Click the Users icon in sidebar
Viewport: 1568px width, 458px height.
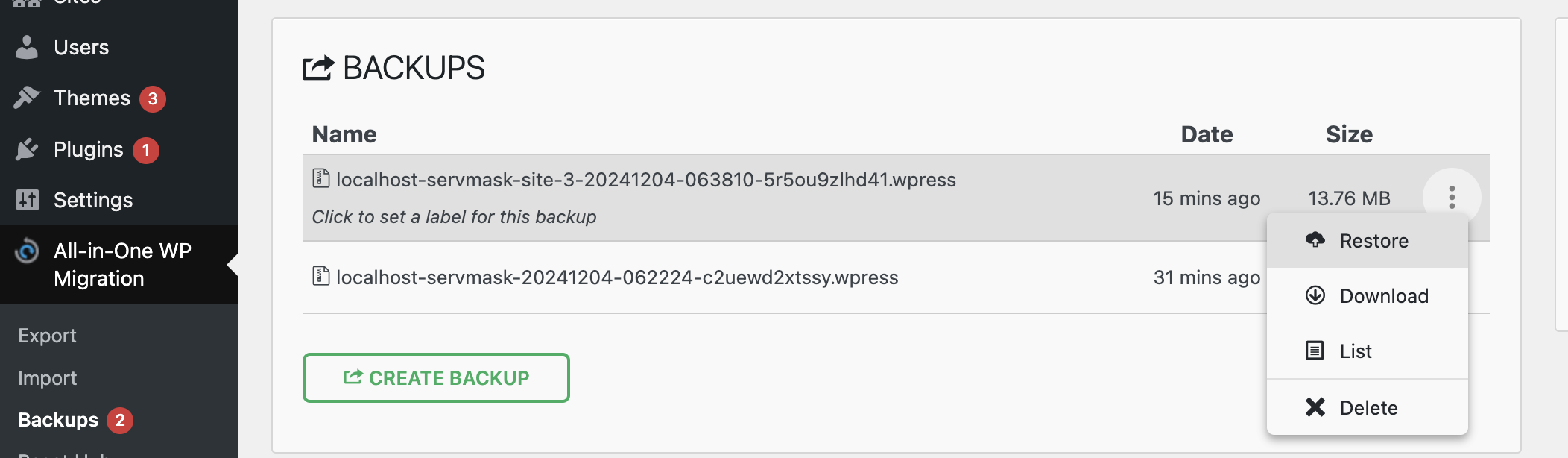[x=27, y=48]
